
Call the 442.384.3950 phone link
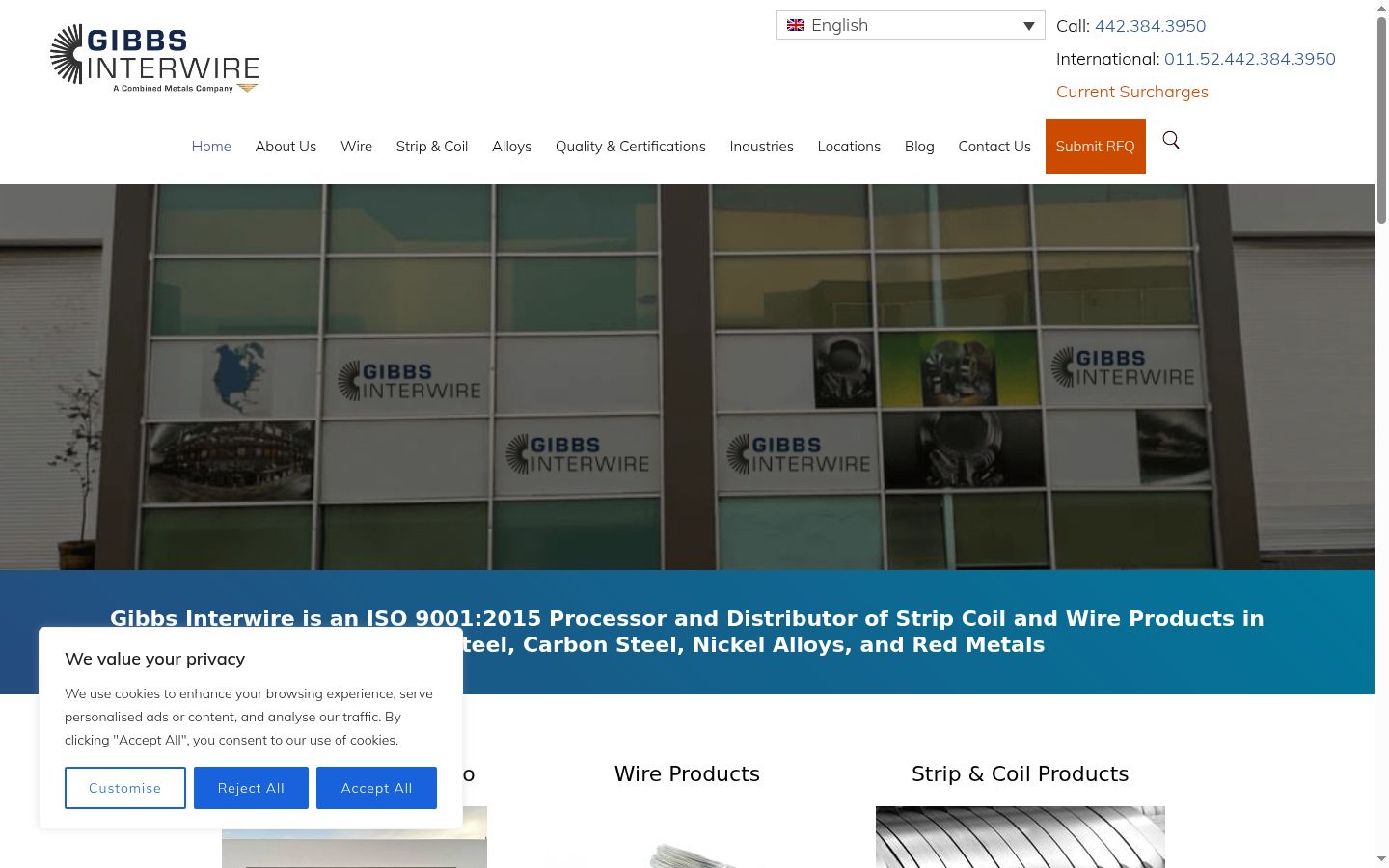1150,26
